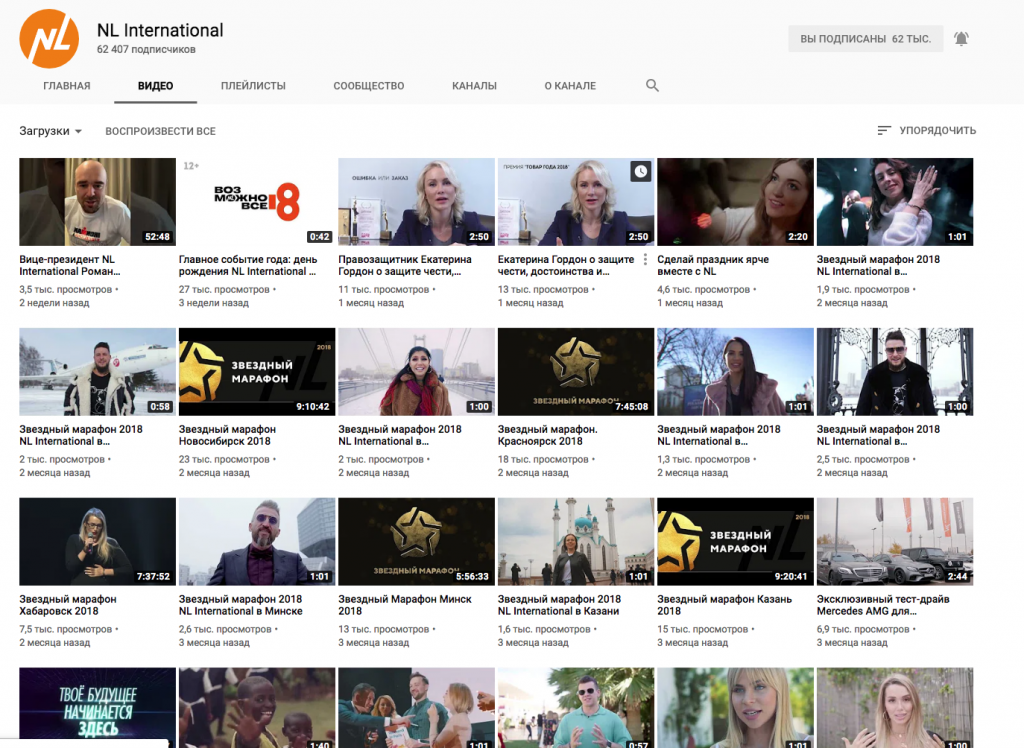
Task: Open the three-dot menu for Екатерина Гордон video
Action: (x=645, y=259)
